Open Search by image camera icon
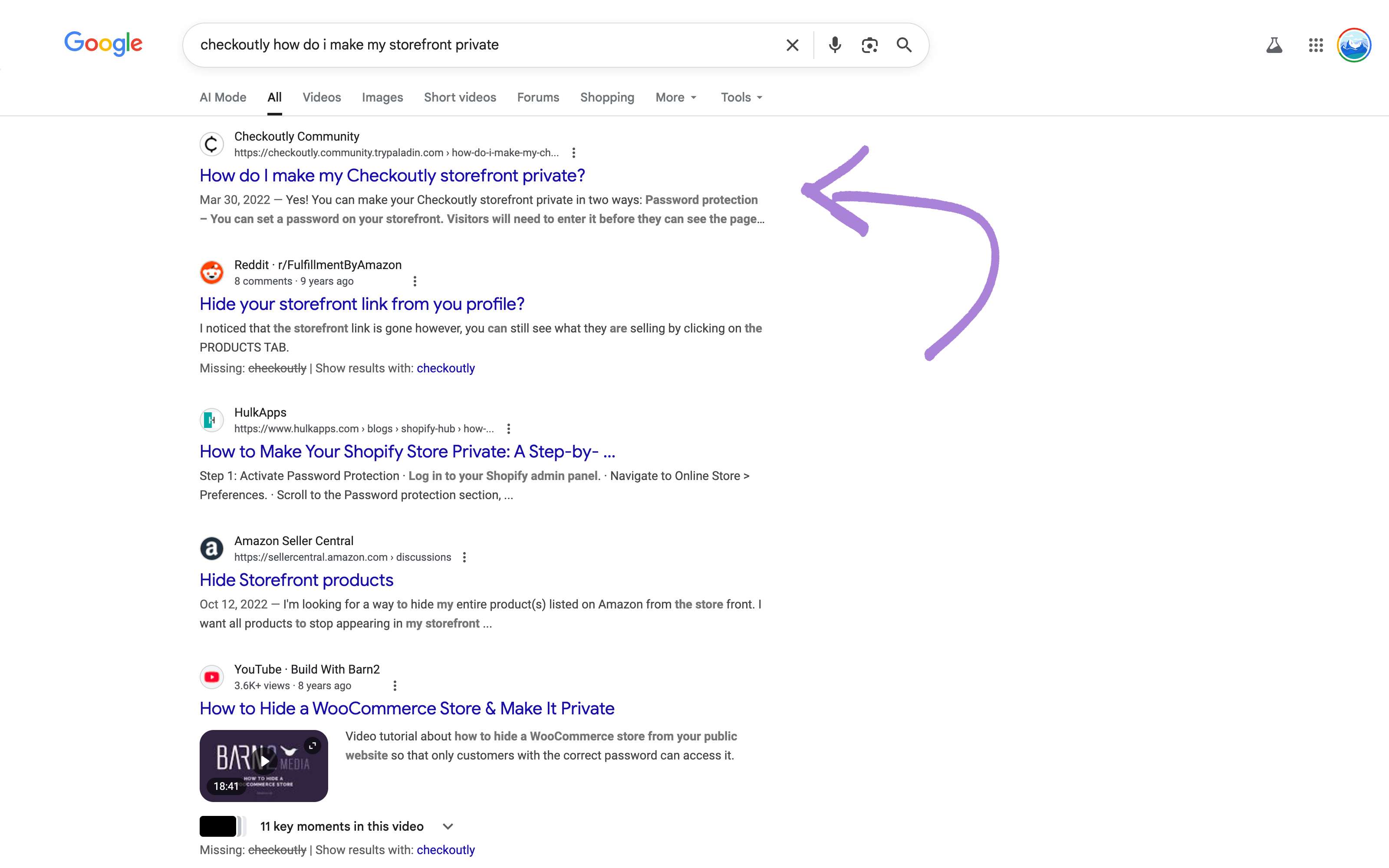The image size is (1389, 868). point(869,45)
